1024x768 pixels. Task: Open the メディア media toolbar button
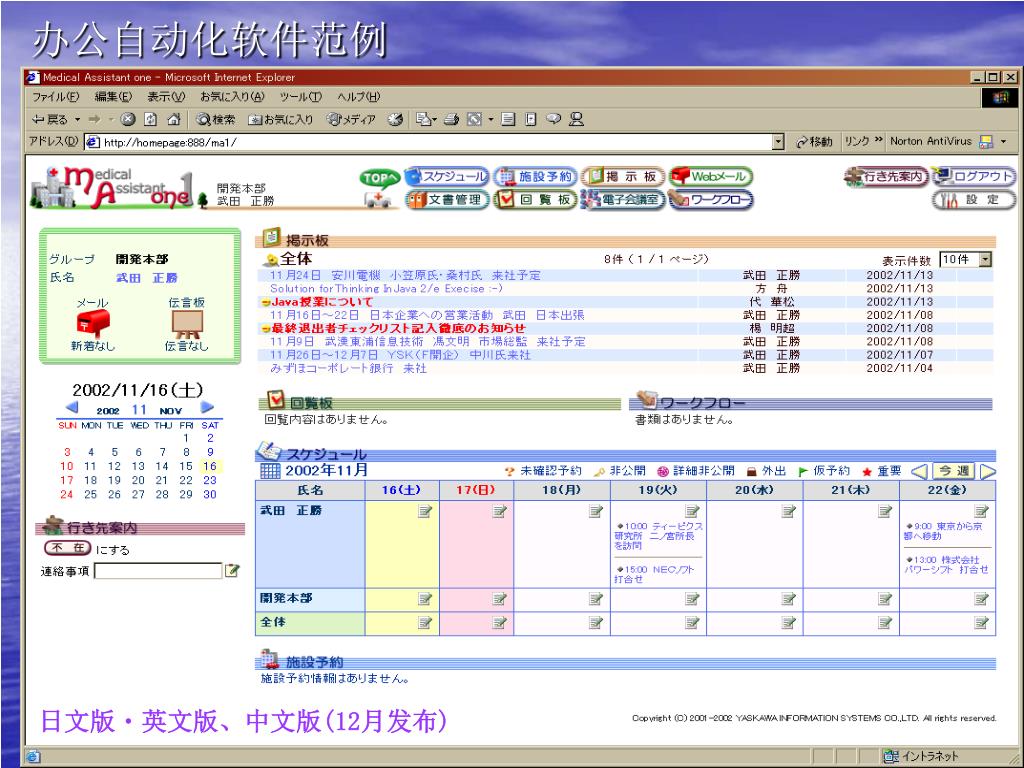(351, 120)
